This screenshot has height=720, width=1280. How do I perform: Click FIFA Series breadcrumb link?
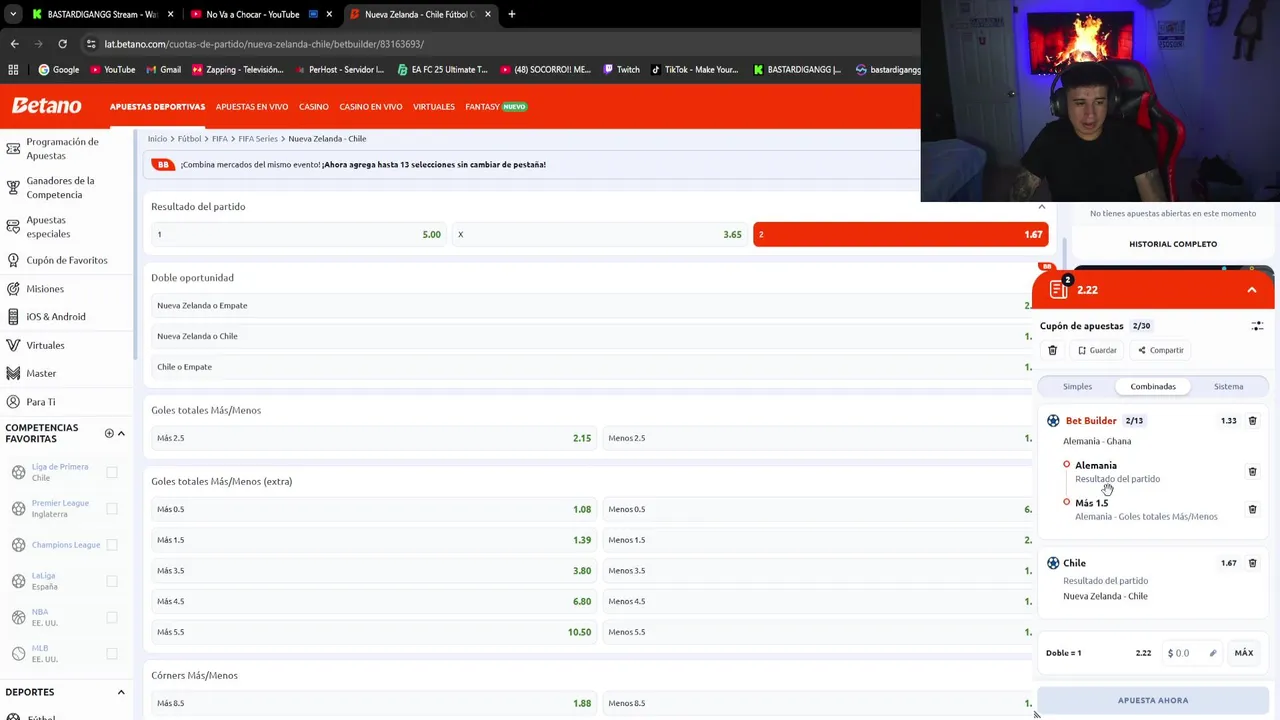(258, 139)
